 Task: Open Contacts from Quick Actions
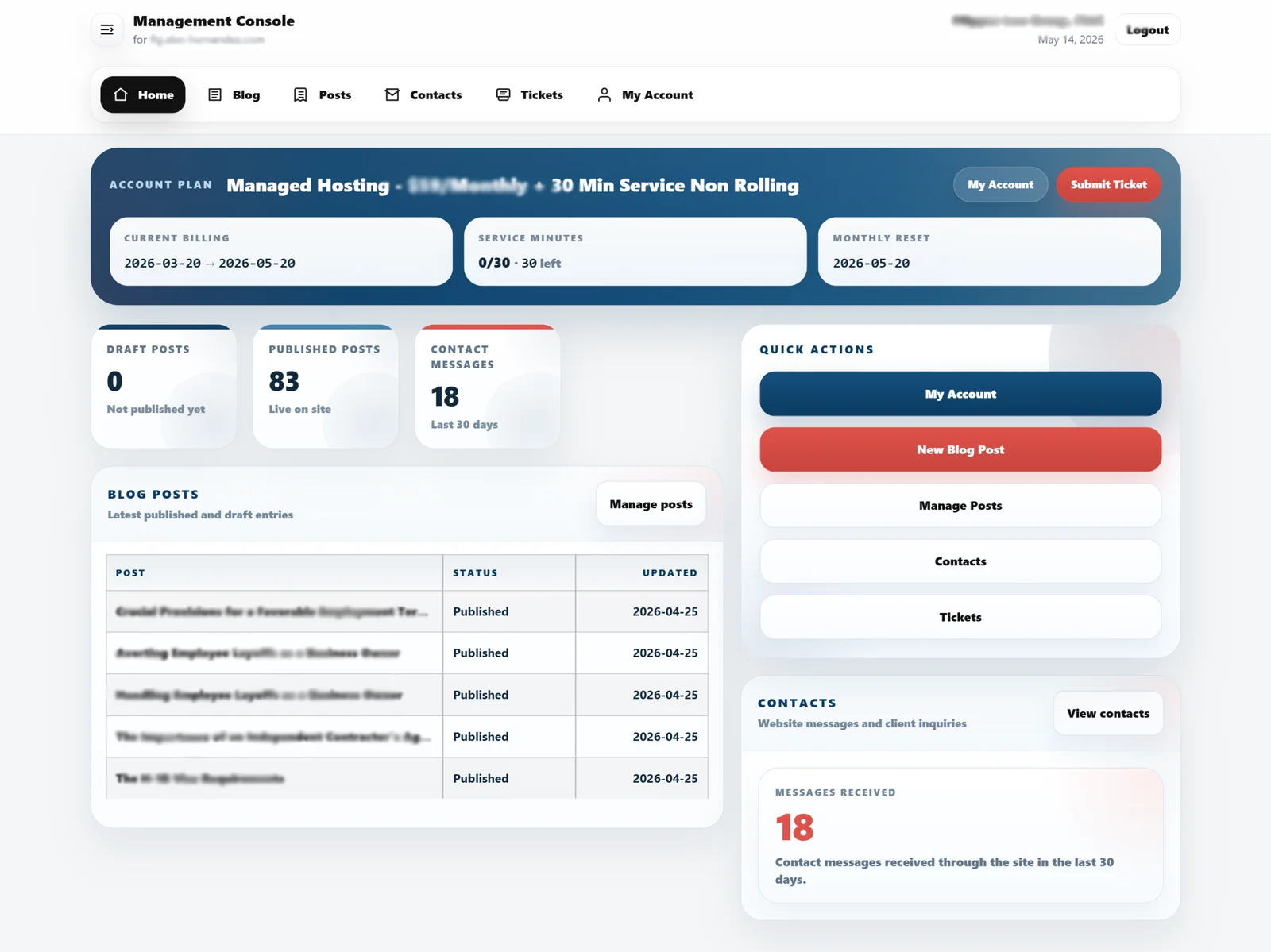[x=960, y=561]
